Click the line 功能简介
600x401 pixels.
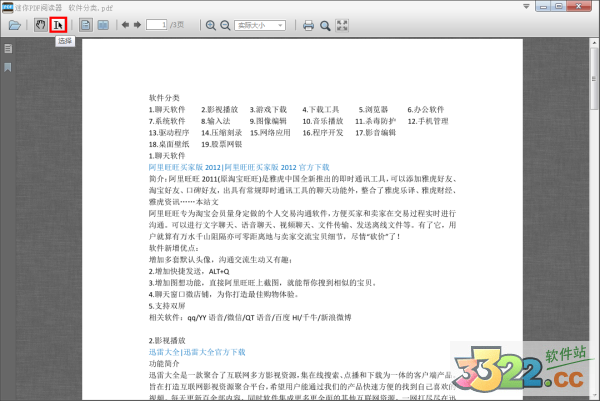tap(164, 364)
